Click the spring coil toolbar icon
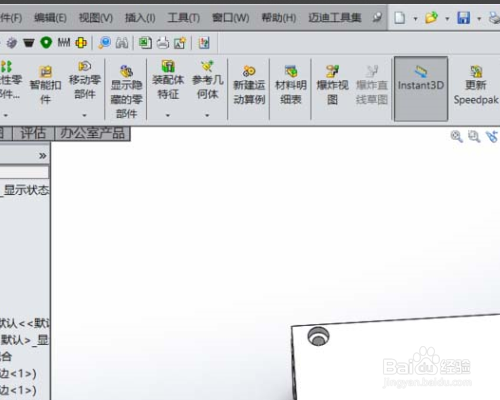Screen dimensions: 500x400 pos(64,42)
